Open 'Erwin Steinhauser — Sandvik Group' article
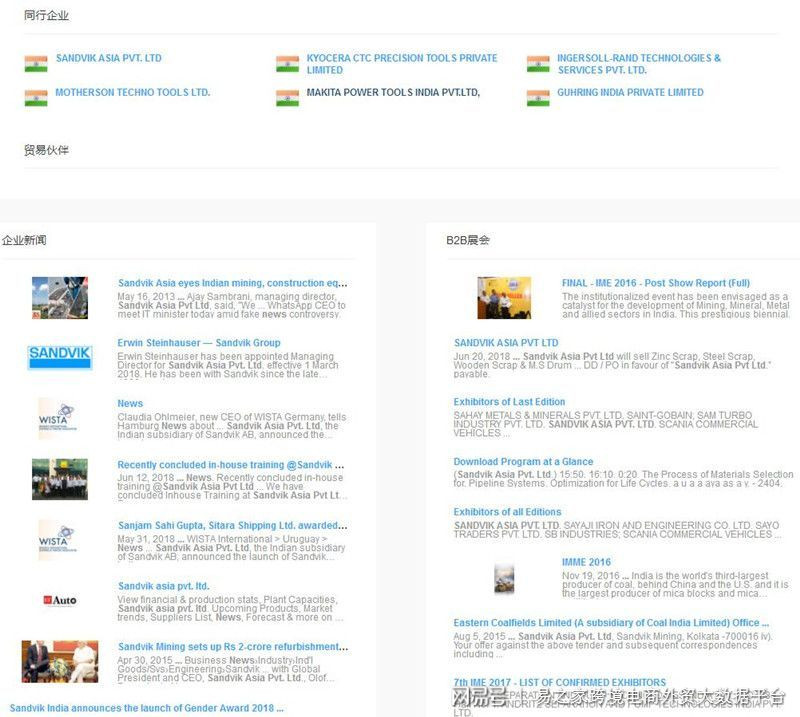800x717 pixels. 199,342
